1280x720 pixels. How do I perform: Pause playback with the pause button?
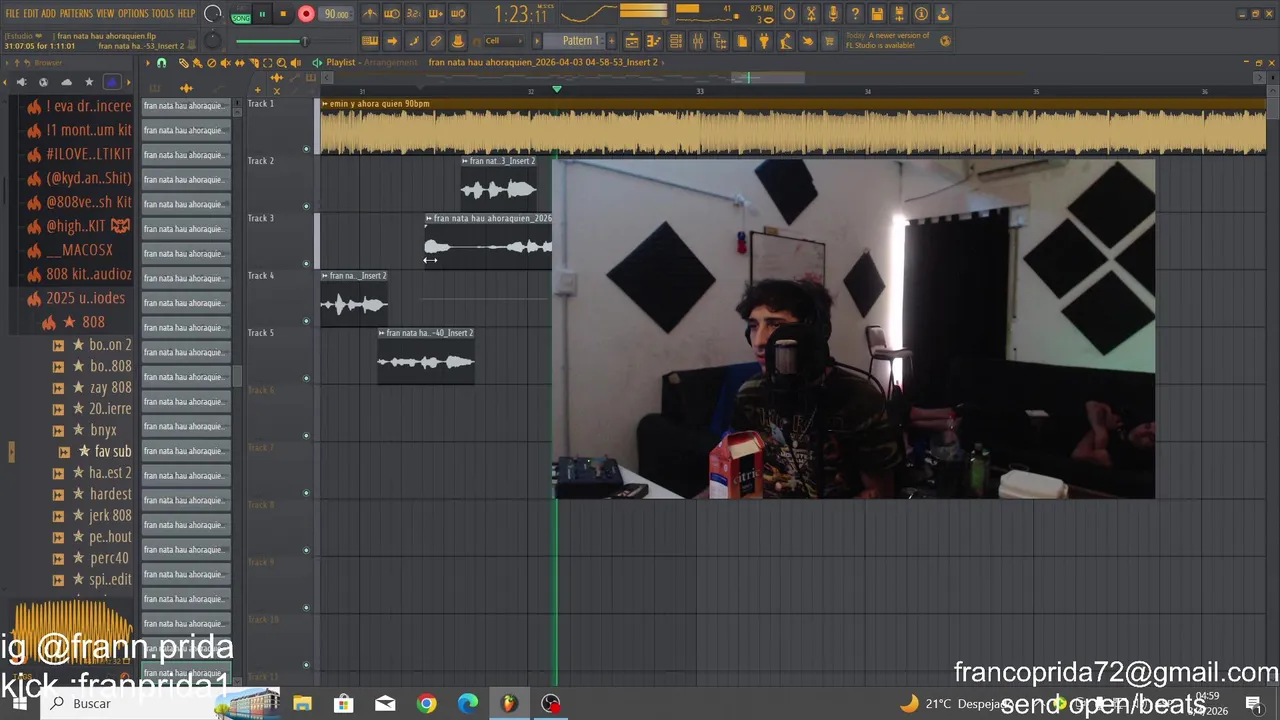click(x=262, y=14)
